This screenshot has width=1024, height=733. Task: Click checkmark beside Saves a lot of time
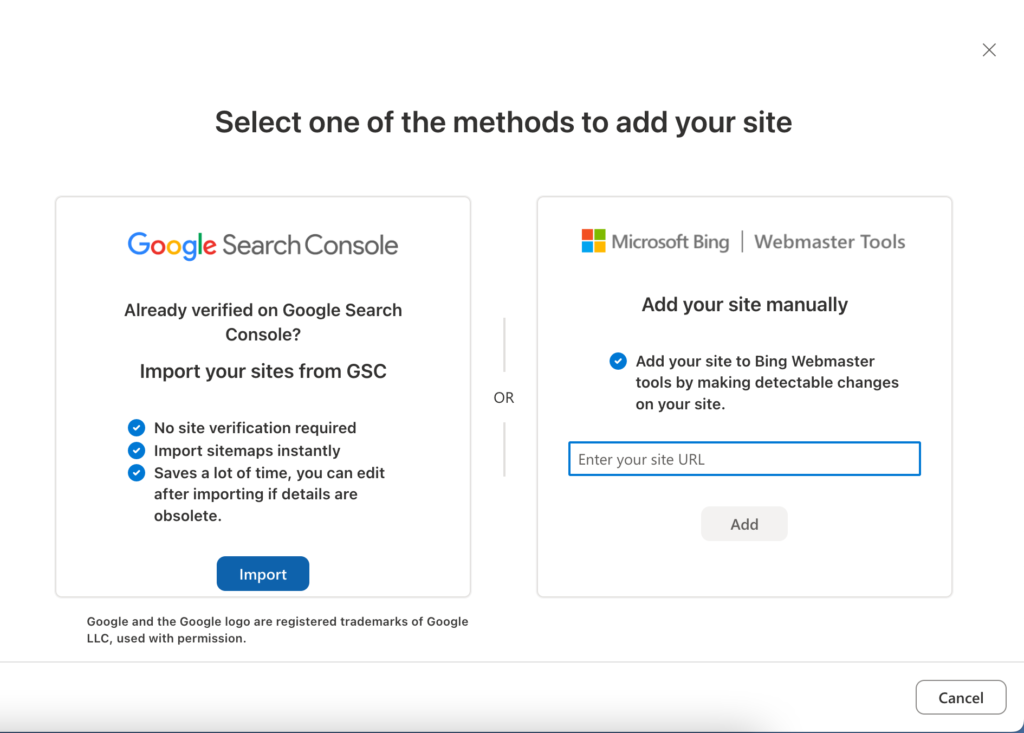click(x=137, y=473)
